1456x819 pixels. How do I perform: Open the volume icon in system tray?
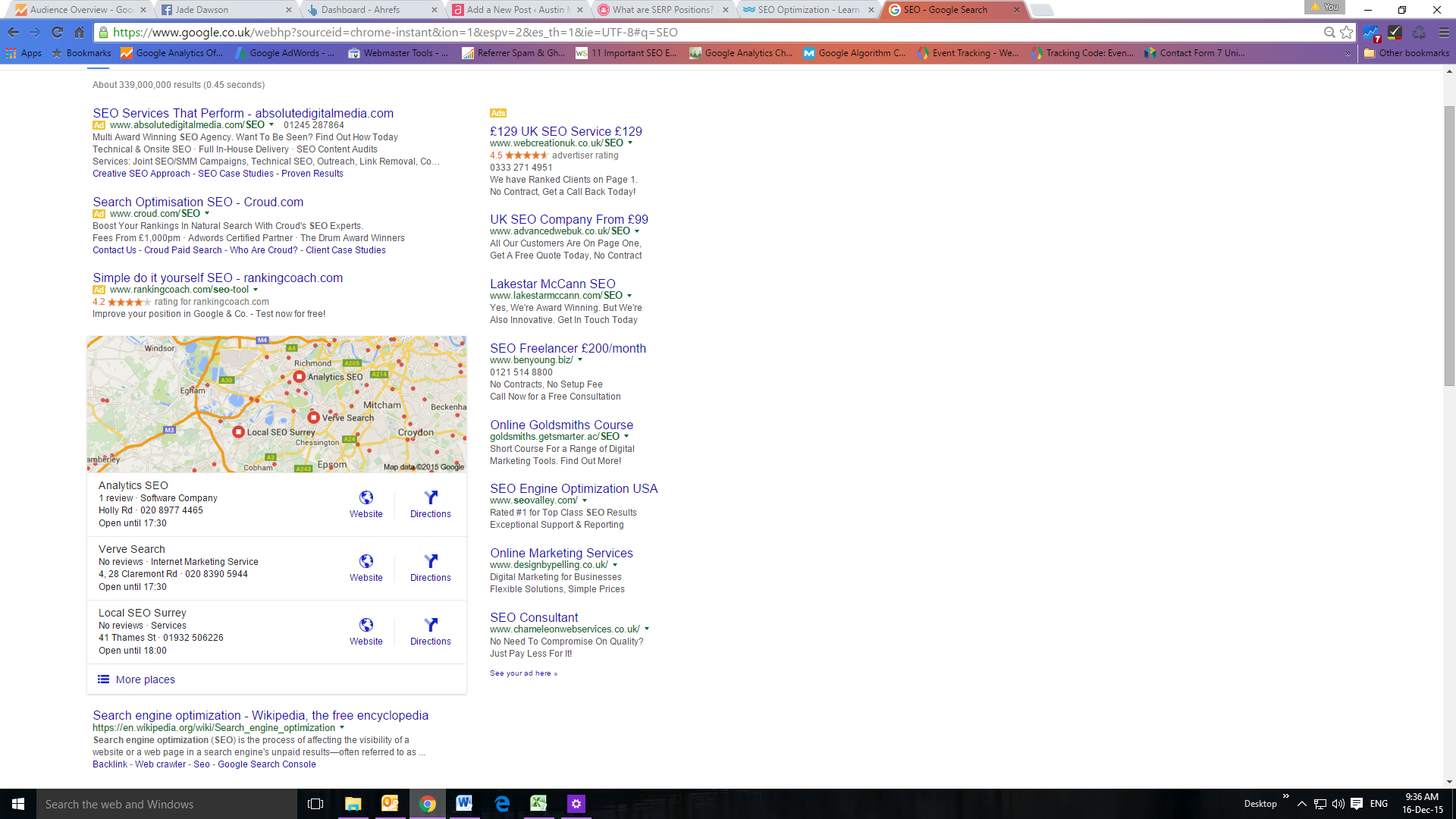(1338, 804)
